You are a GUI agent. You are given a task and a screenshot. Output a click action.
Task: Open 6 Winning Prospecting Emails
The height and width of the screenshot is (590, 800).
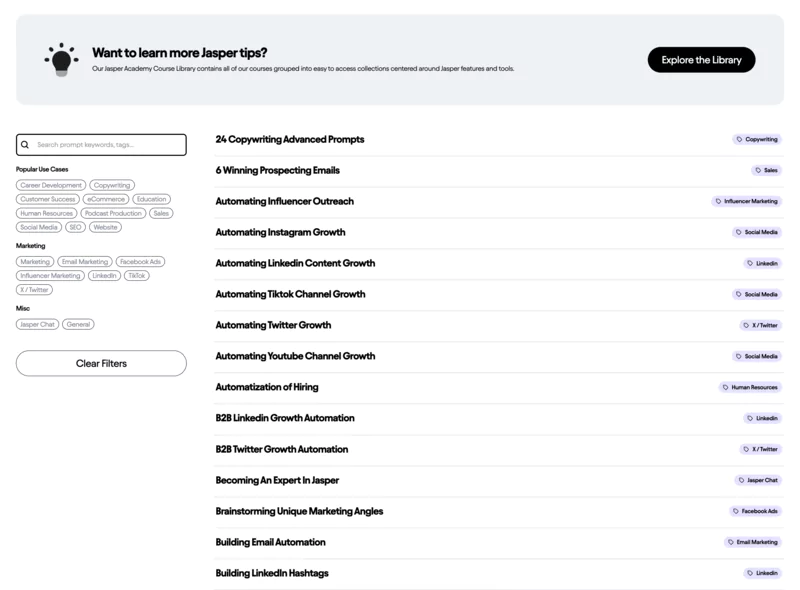pyautogui.click(x=278, y=170)
